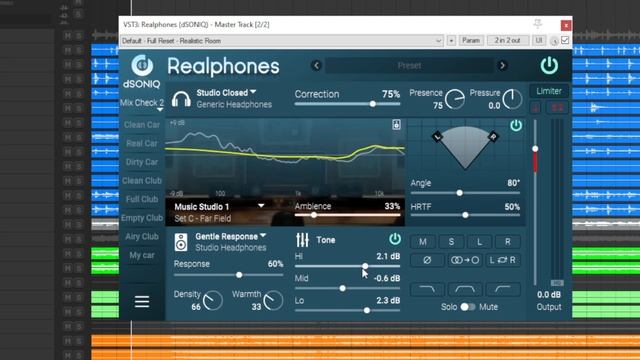Click the output level fader handle
Image resolution: width=640 pixels, height=360 pixels.
pos(535,149)
